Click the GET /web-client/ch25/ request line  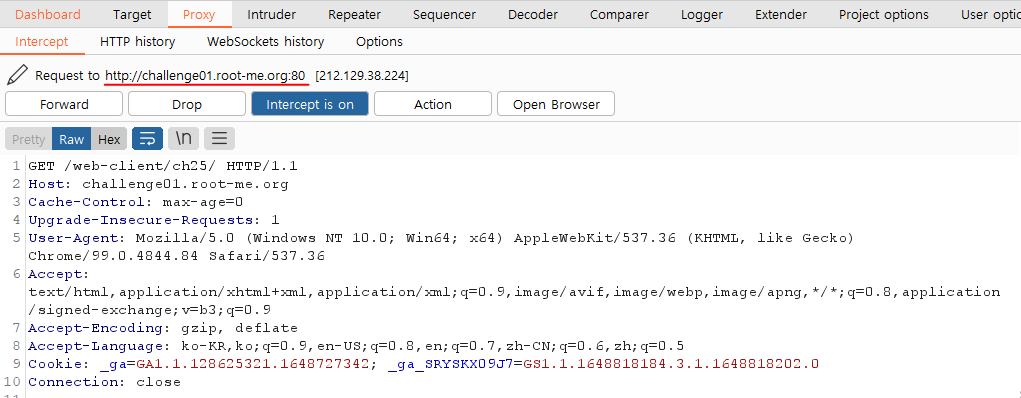click(x=163, y=166)
